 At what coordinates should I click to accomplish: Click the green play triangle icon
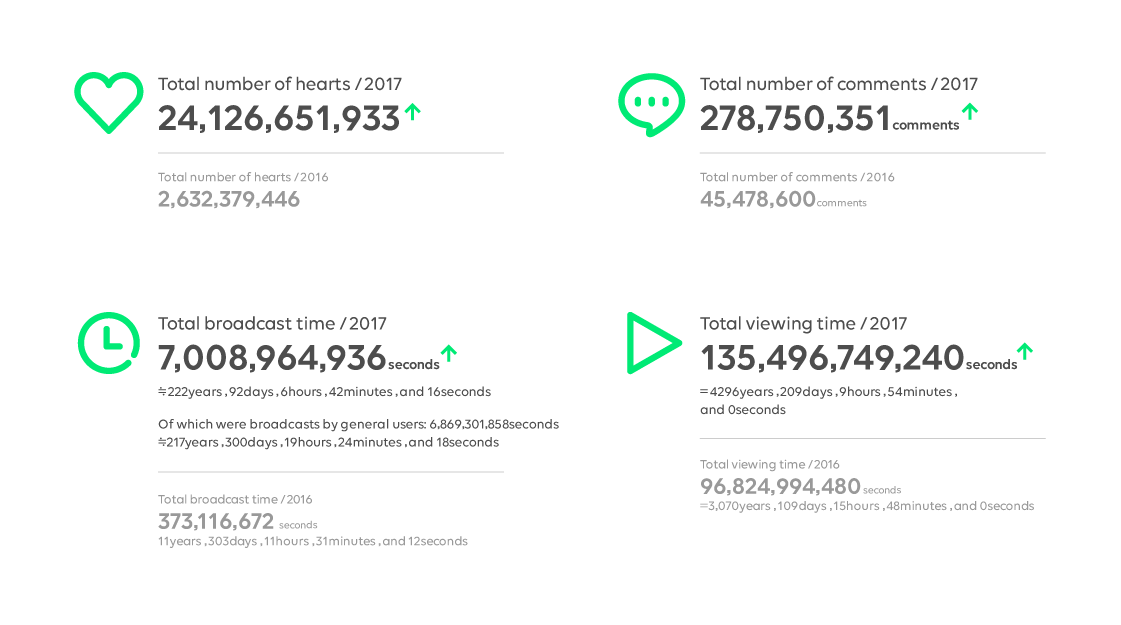pos(651,343)
